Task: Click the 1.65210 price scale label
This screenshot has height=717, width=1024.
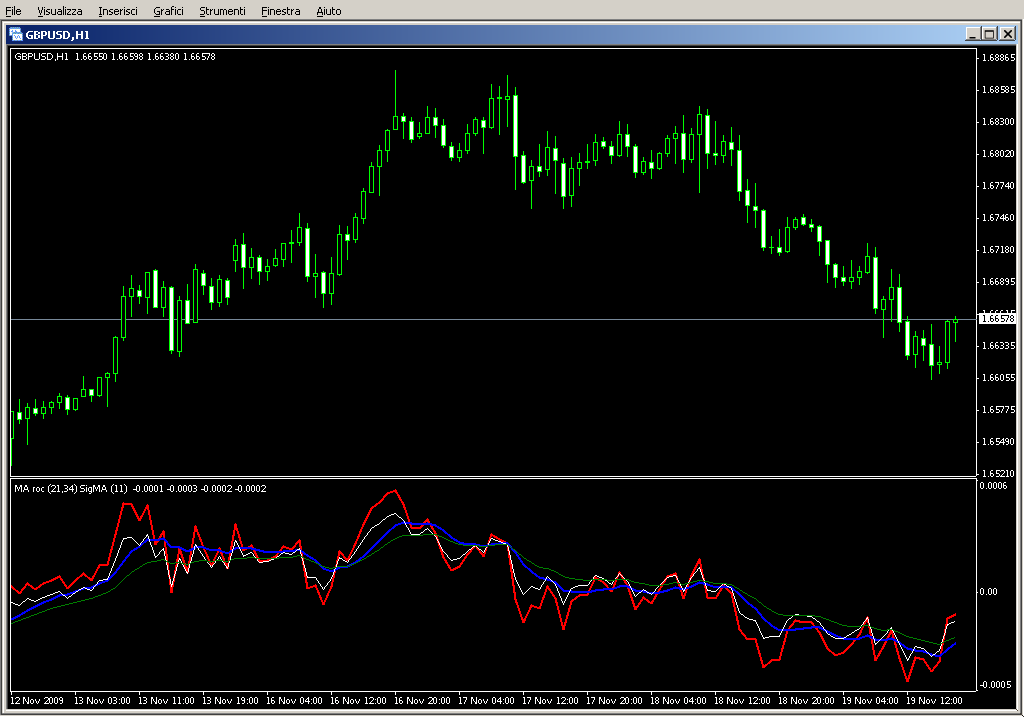Action: [999, 473]
